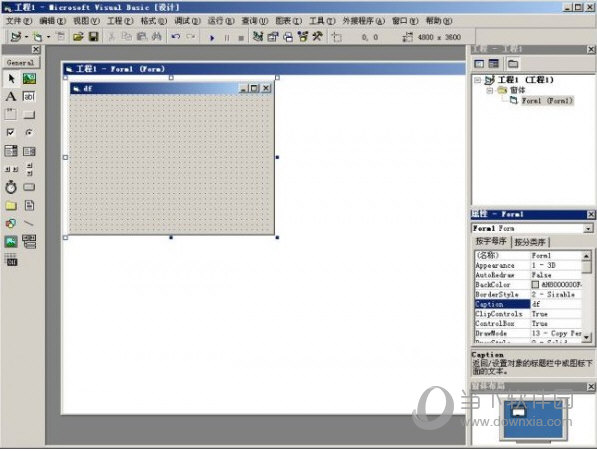Click the Caption property value field
597x451 pixels.
coord(556,304)
